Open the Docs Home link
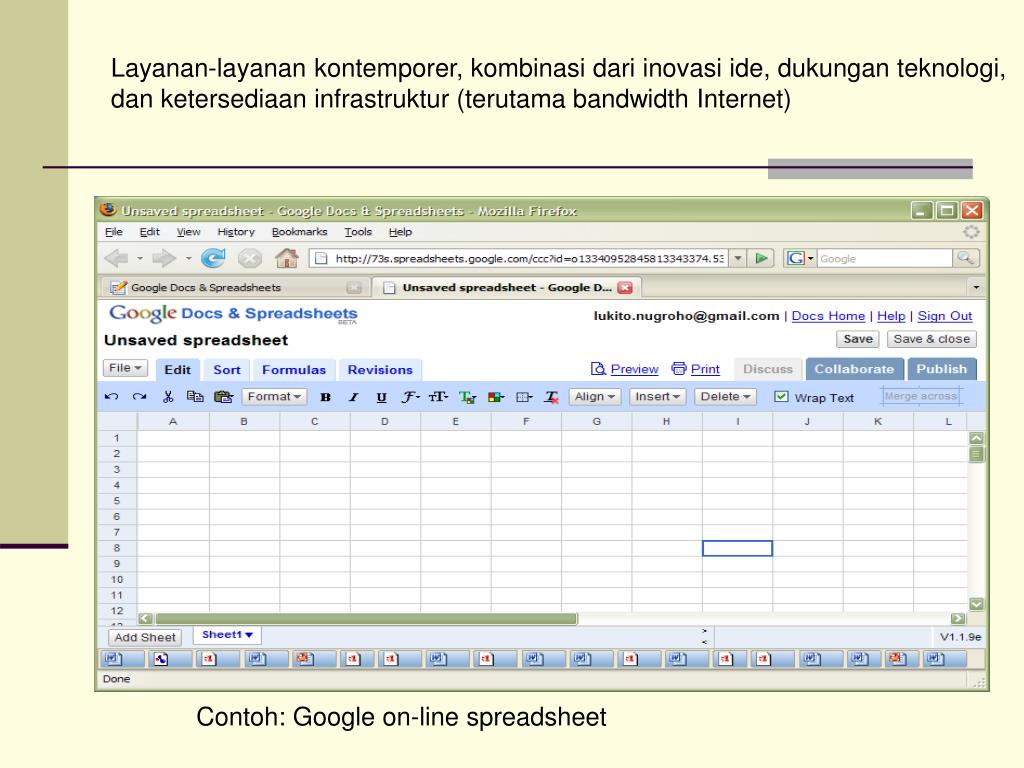Screen dimensions: 1024x768 point(828,316)
